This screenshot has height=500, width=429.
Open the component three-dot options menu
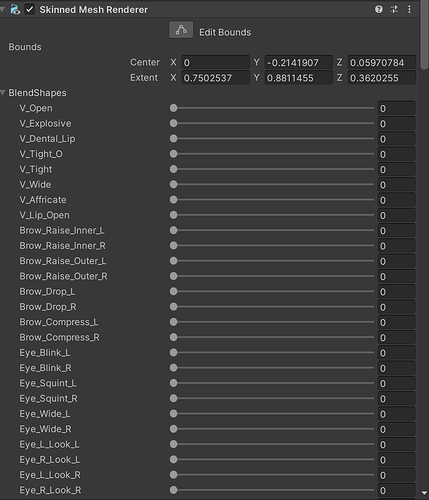coord(409,9)
